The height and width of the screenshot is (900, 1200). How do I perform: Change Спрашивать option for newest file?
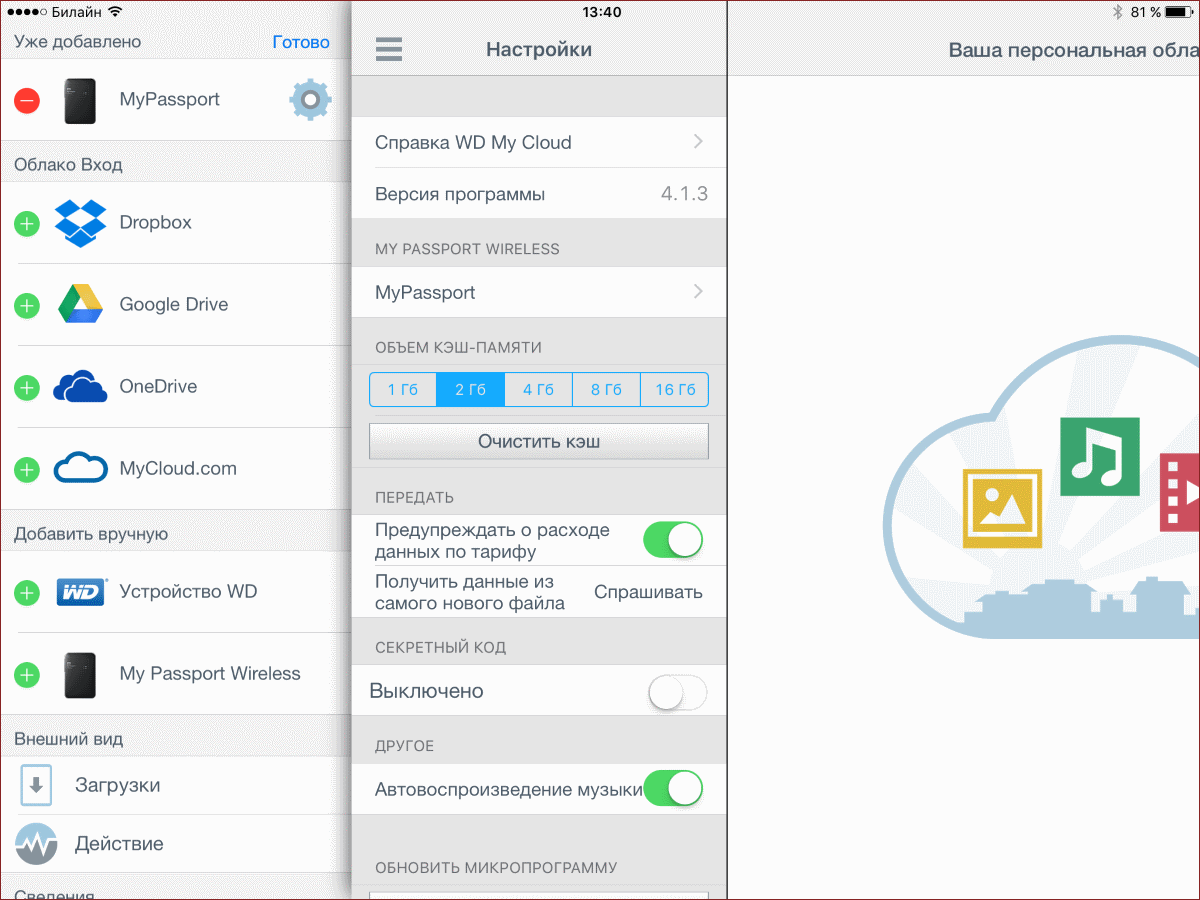pyautogui.click(x=648, y=592)
